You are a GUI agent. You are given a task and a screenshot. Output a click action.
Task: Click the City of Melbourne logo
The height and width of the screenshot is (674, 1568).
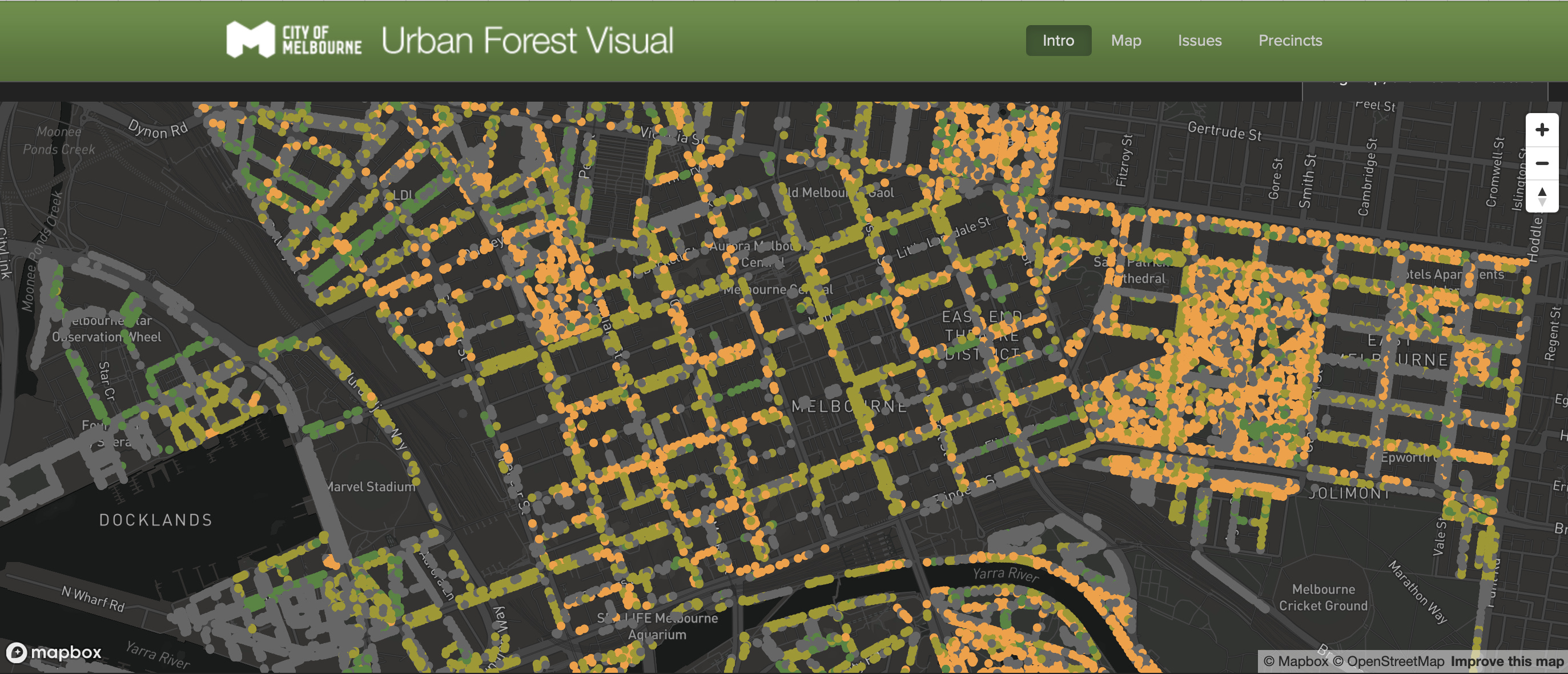click(294, 40)
